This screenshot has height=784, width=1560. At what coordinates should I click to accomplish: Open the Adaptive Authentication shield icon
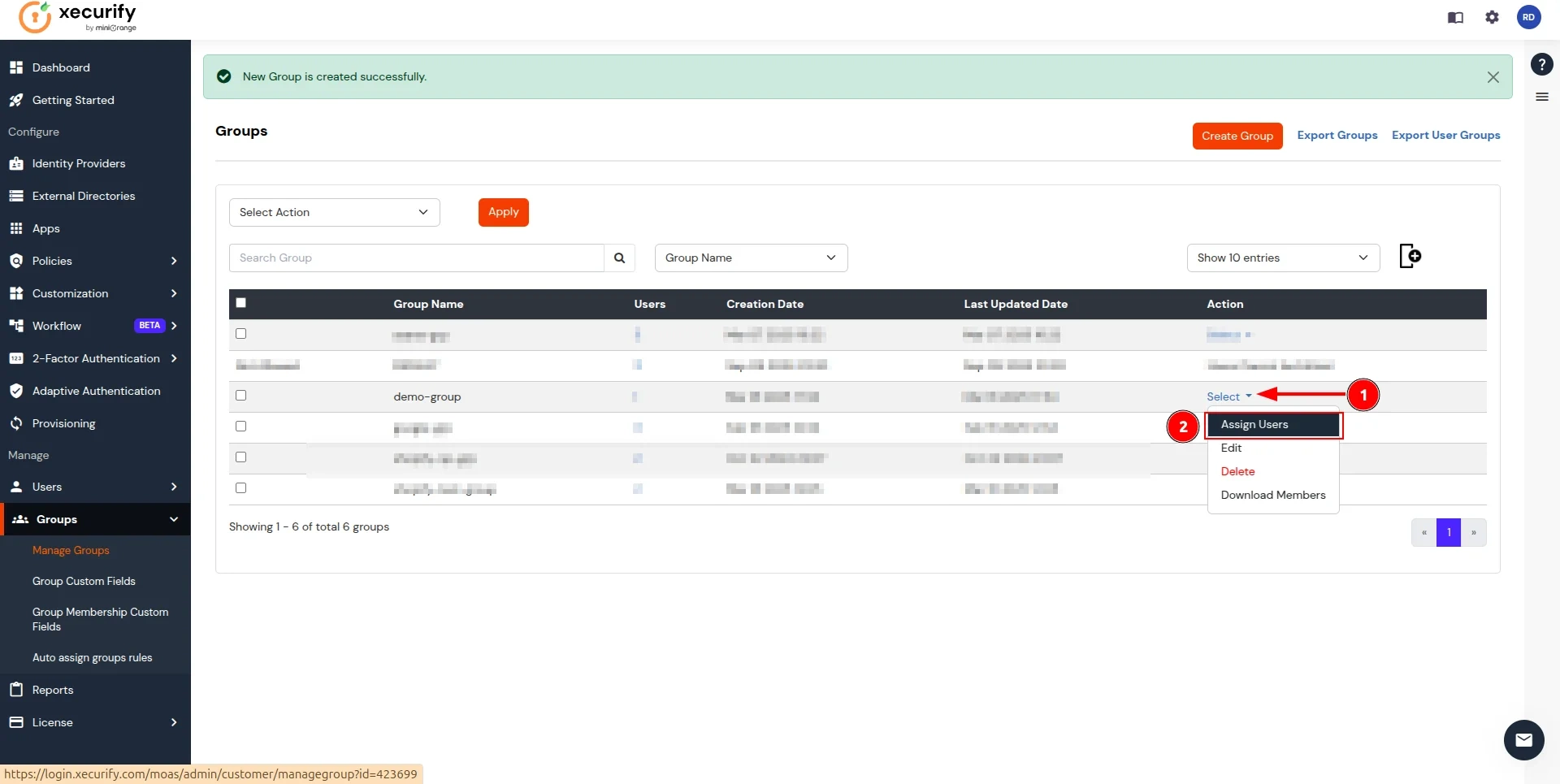click(x=16, y=391)
